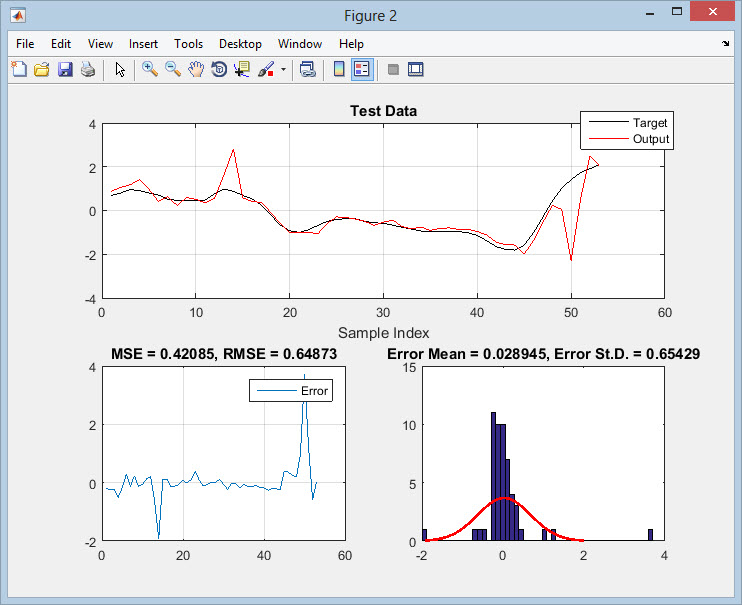Open the brush color dropdown arrow
Viewport: 742px width, 605px height.
pos(283,70)
